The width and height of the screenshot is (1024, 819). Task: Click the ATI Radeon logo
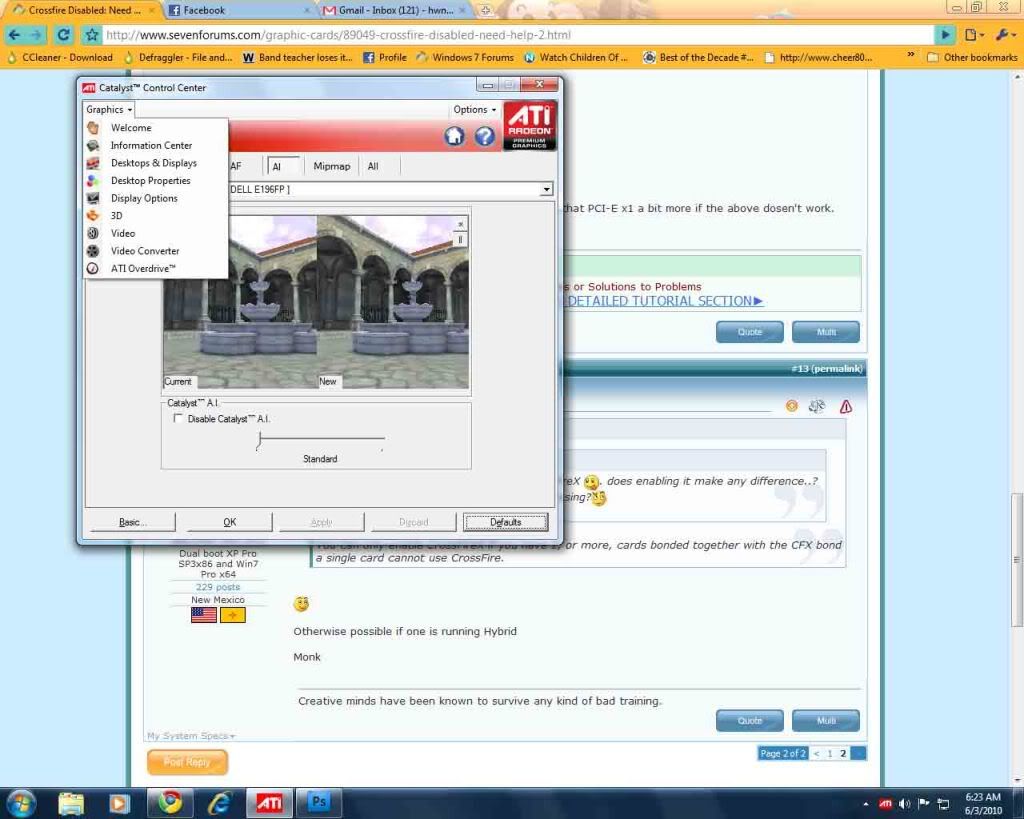point(530,125)
